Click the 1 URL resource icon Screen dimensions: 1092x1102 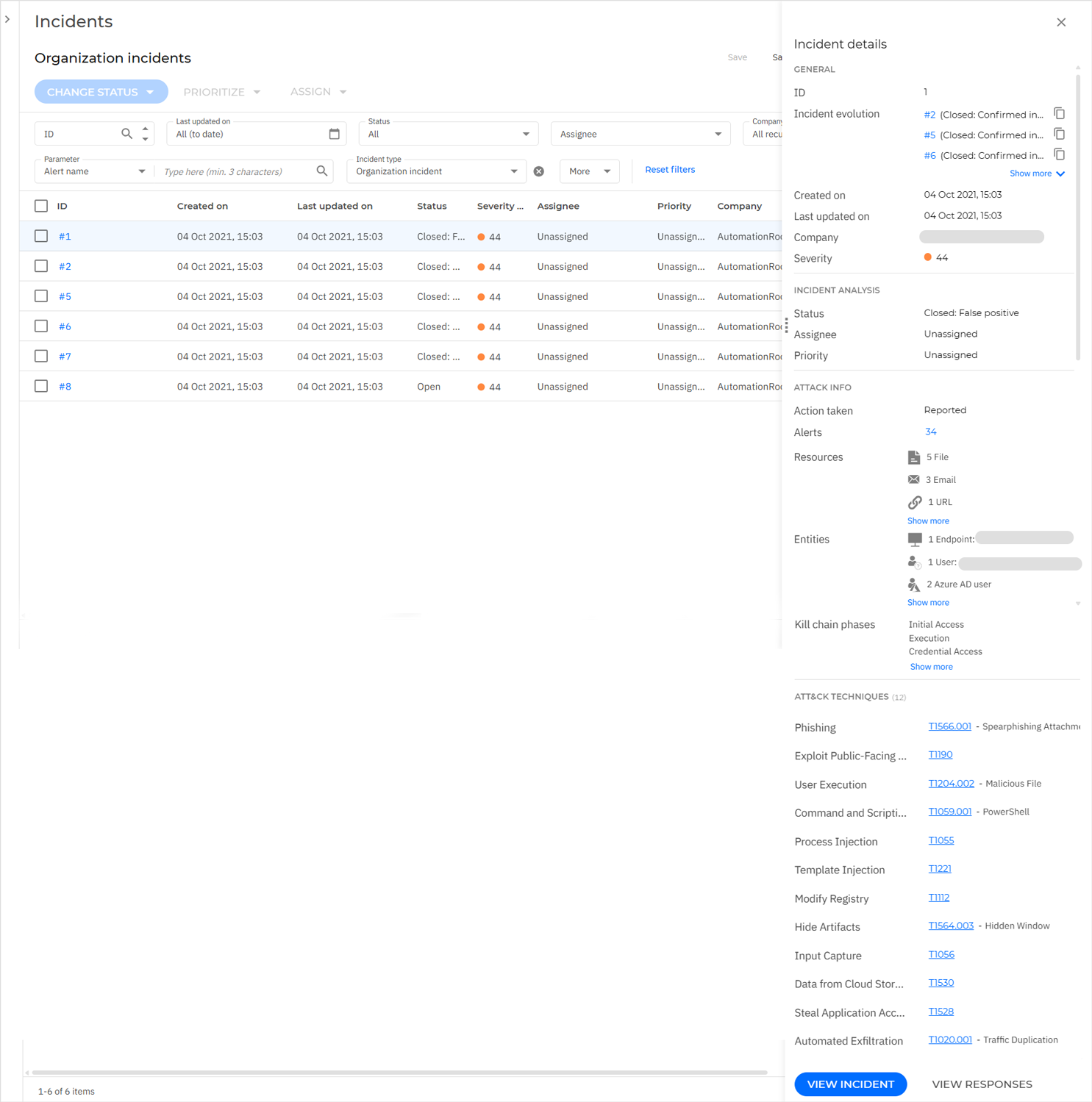coord(914,502)
